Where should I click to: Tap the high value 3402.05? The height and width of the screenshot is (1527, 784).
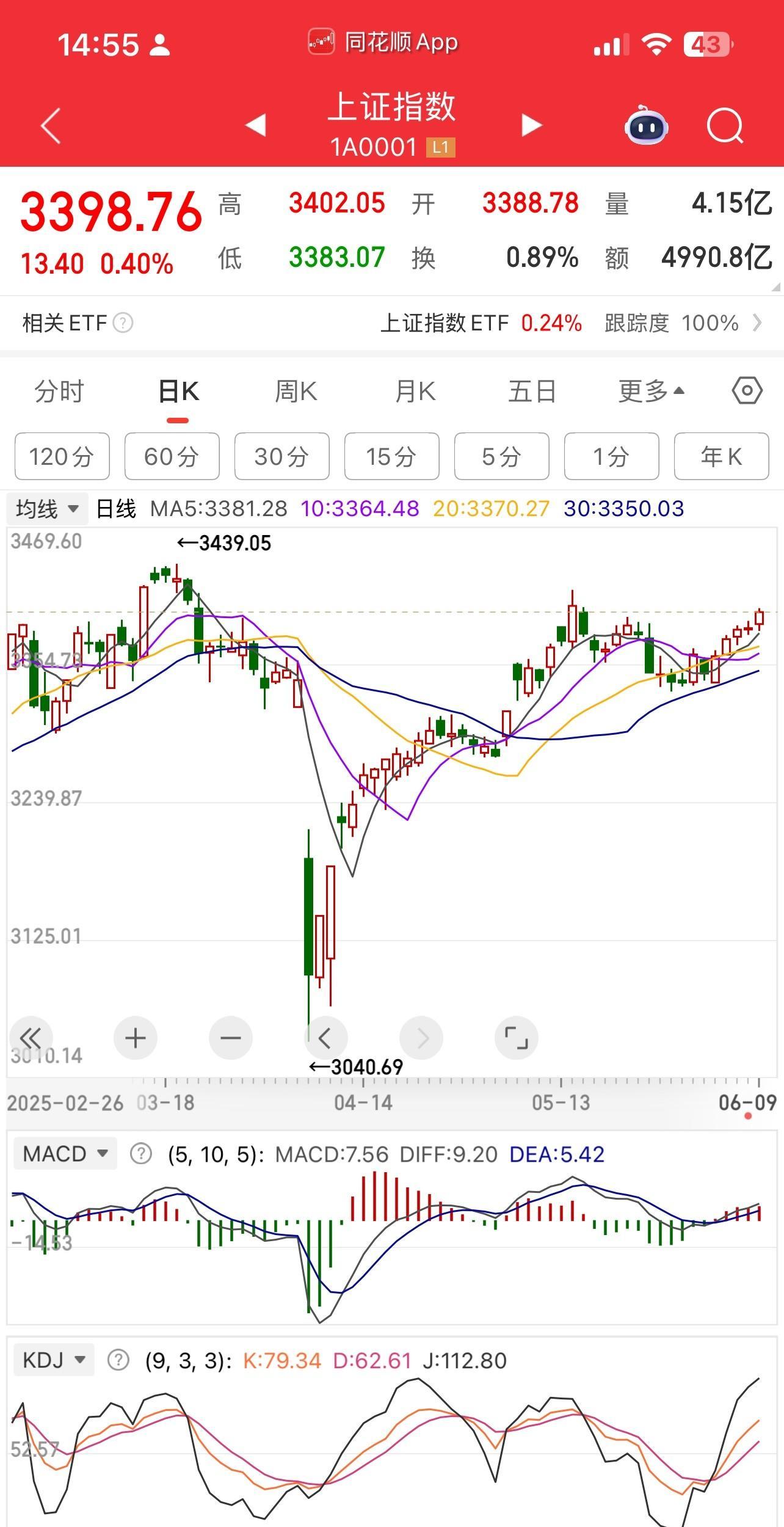(x=336, y=203)
